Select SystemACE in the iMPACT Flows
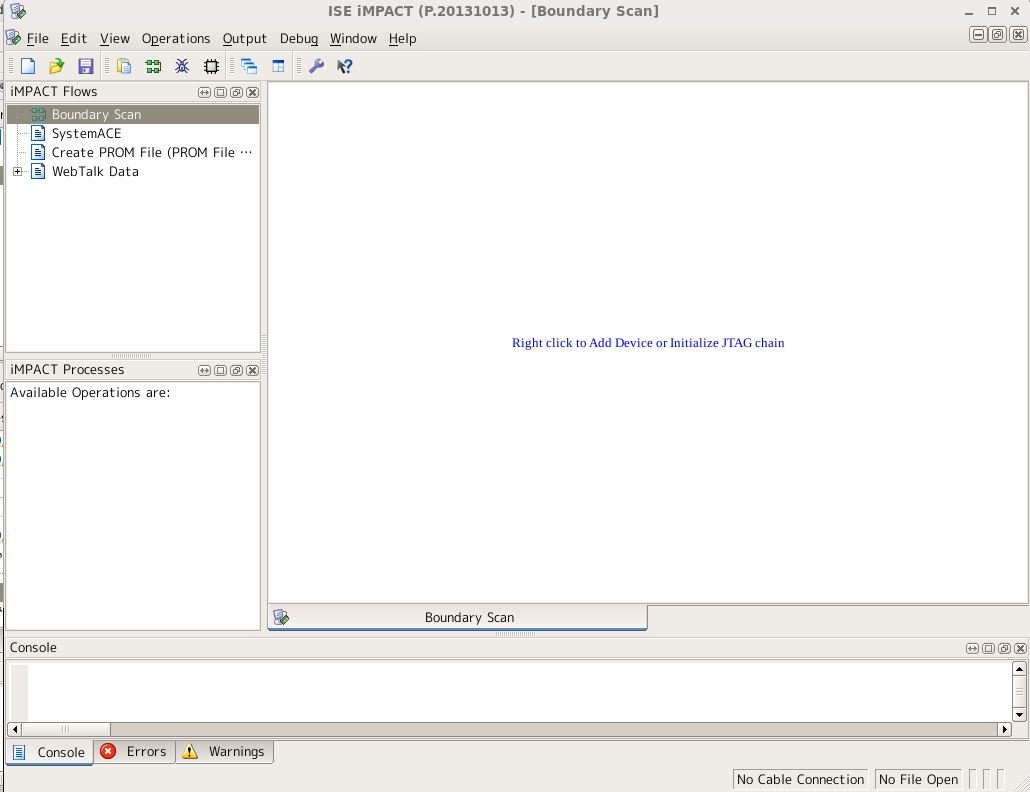Screen dimensions: 1030x792 pos(86,134)
